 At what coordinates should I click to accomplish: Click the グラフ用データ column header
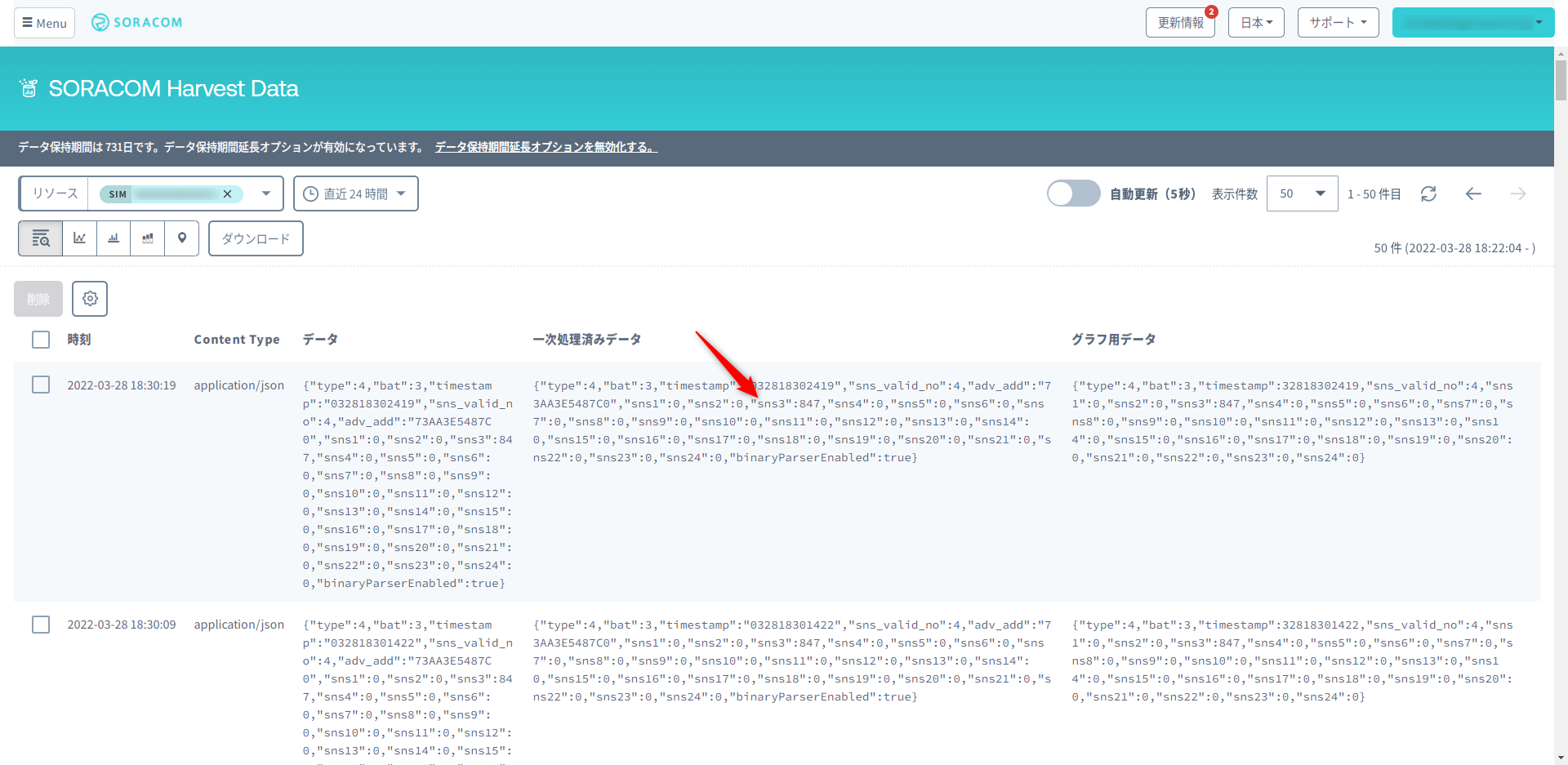[1114, 340]
